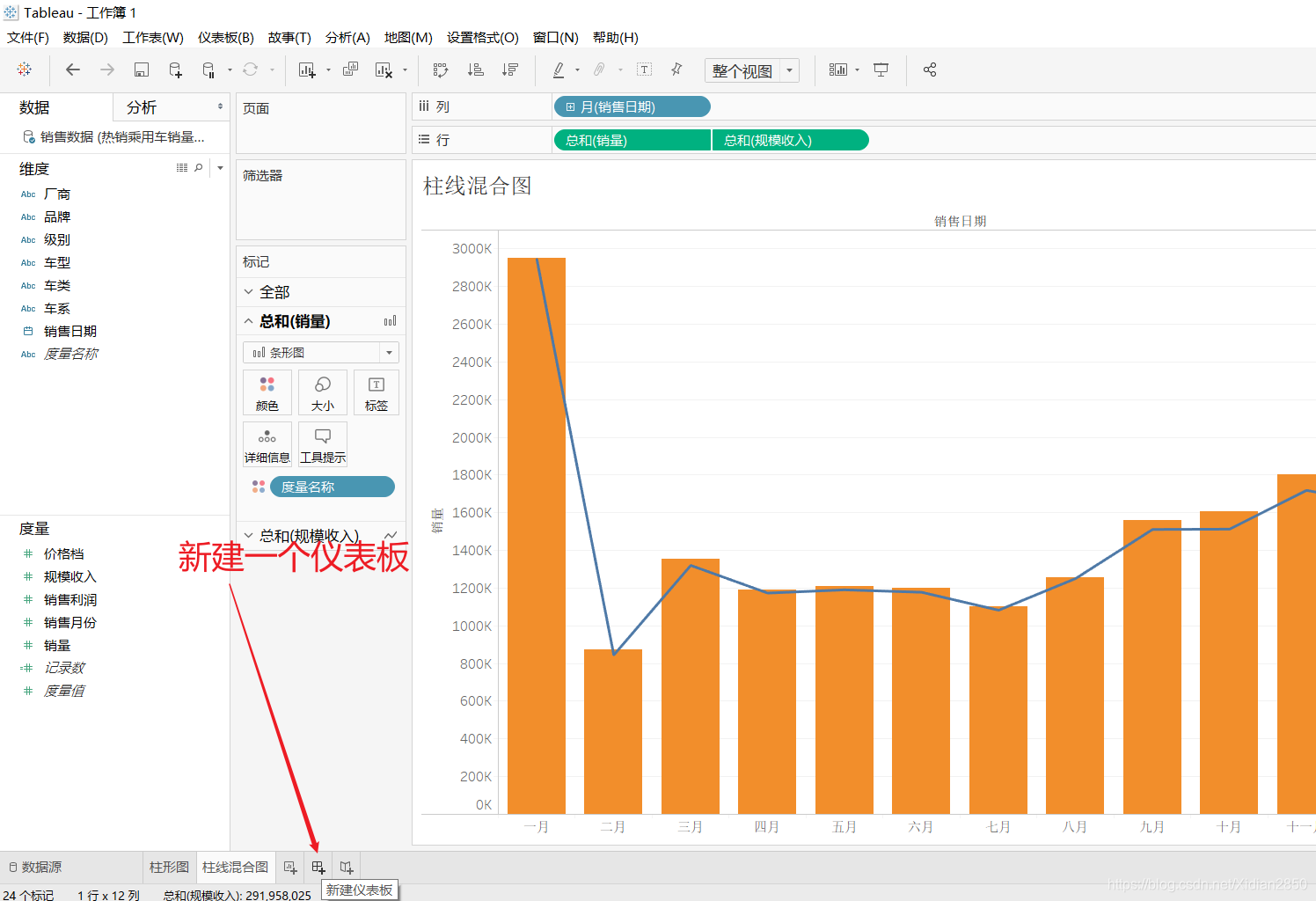Click the 总和(销量) row pill

click(x=632, y=140)
